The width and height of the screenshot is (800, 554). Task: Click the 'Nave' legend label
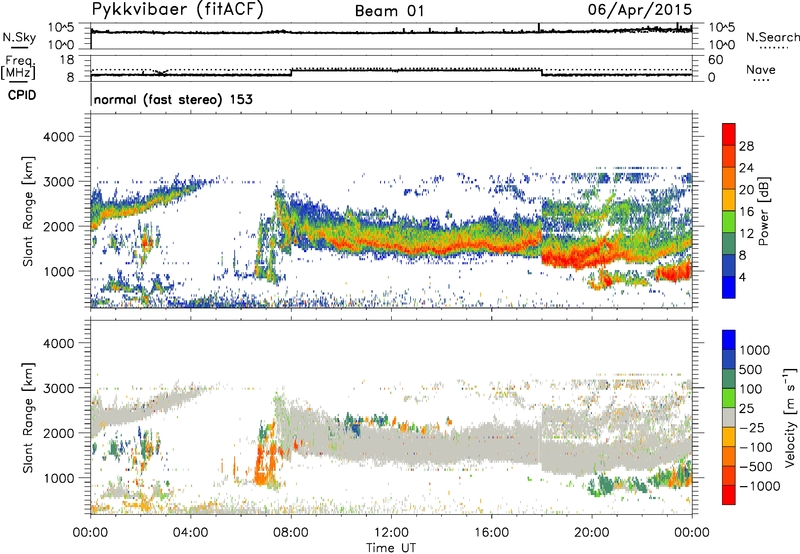[761, 69]
